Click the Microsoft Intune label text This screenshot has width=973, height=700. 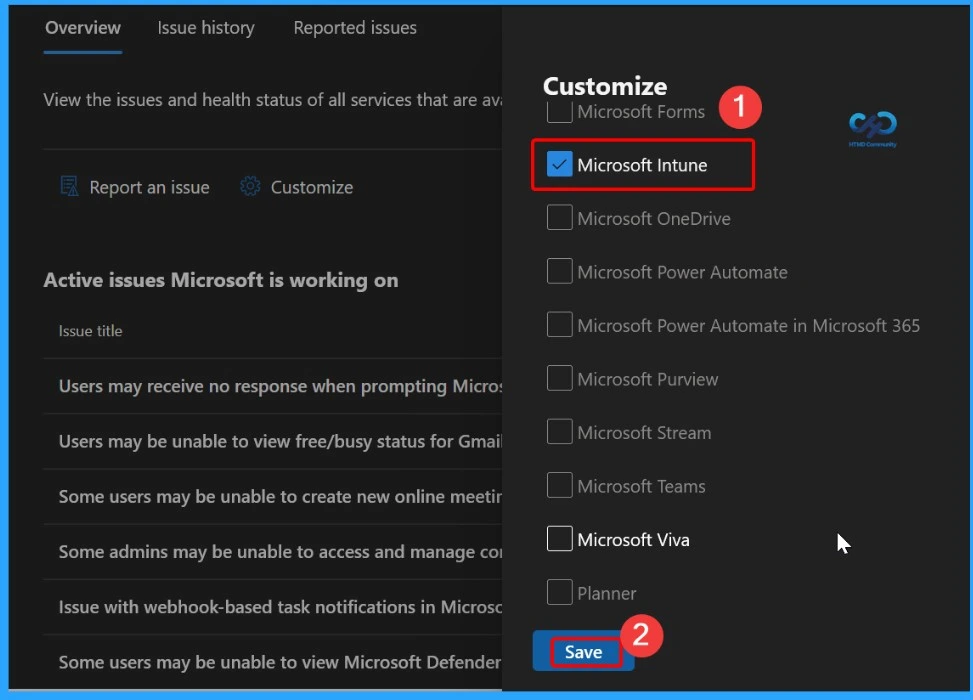642,165
